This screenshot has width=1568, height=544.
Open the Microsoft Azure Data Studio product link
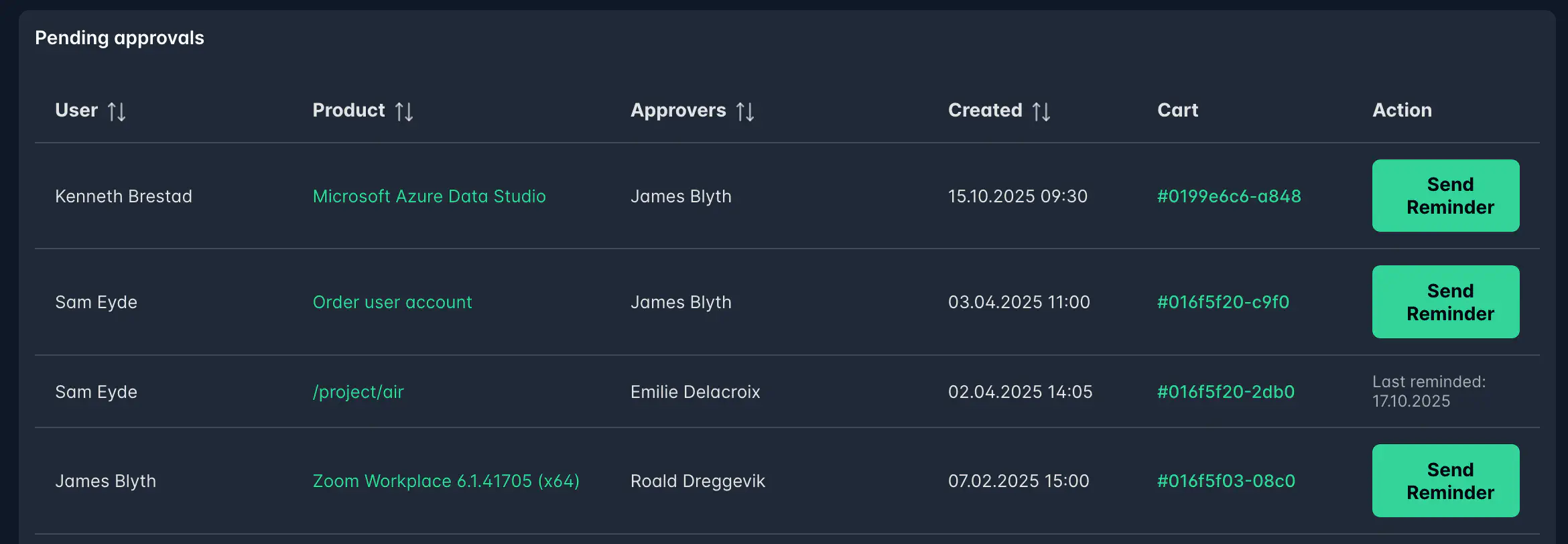(x=429, y=196)
